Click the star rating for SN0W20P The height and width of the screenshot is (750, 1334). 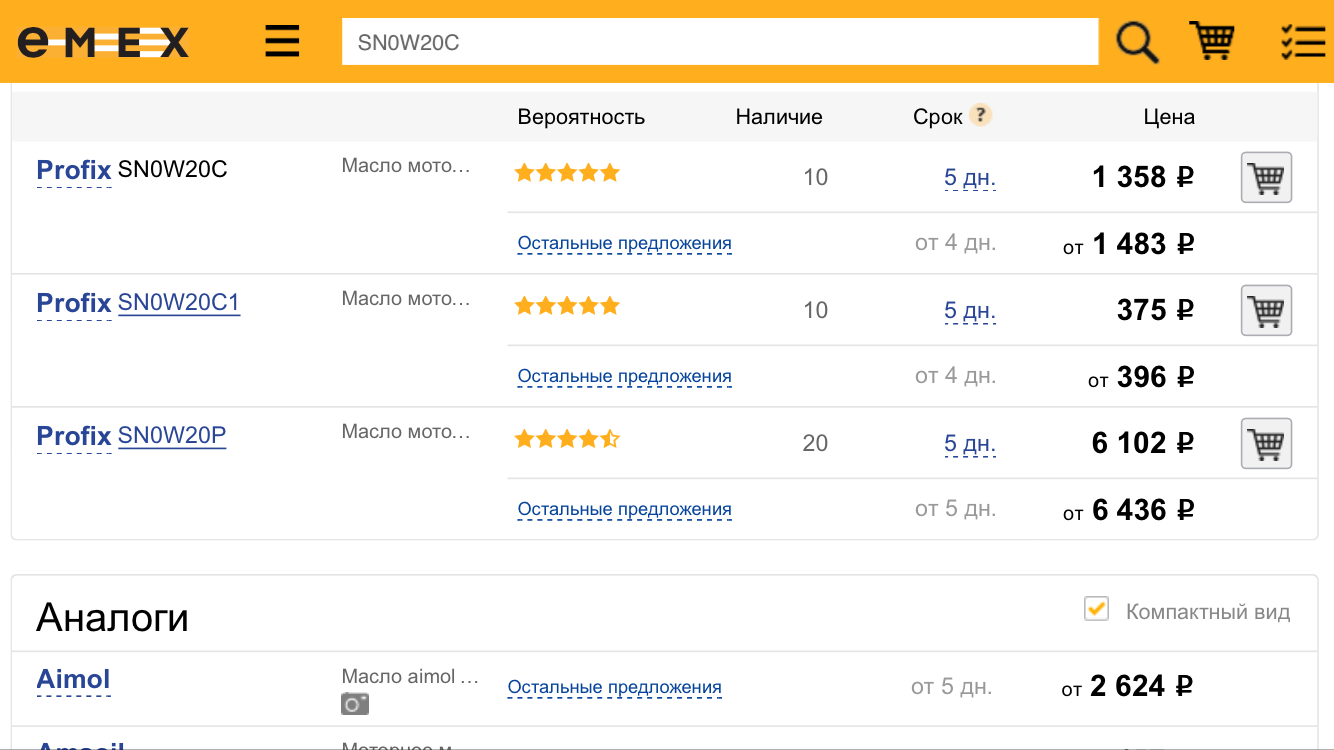567,439
